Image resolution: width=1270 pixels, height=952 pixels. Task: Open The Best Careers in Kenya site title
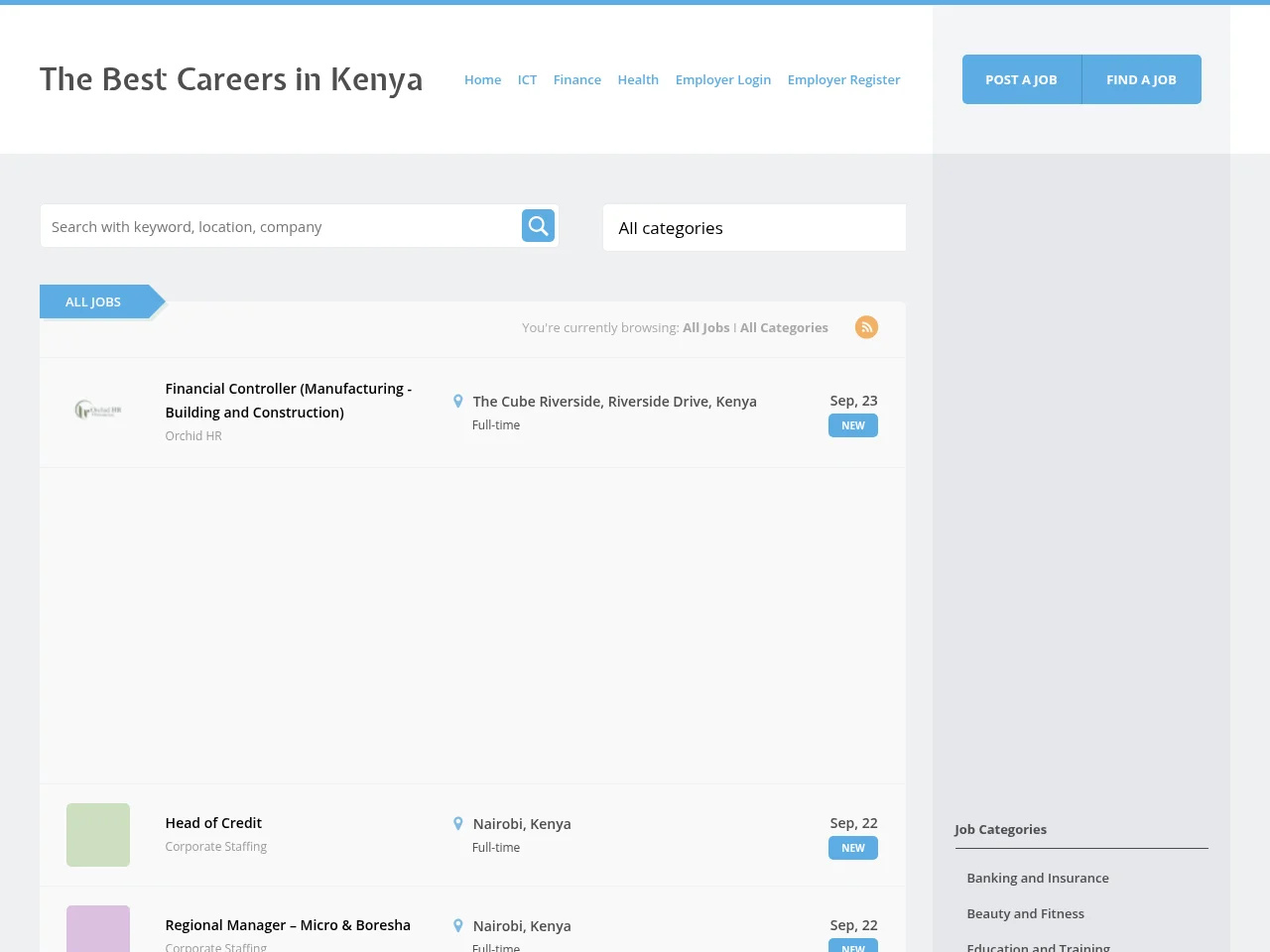tap(231, 79)
